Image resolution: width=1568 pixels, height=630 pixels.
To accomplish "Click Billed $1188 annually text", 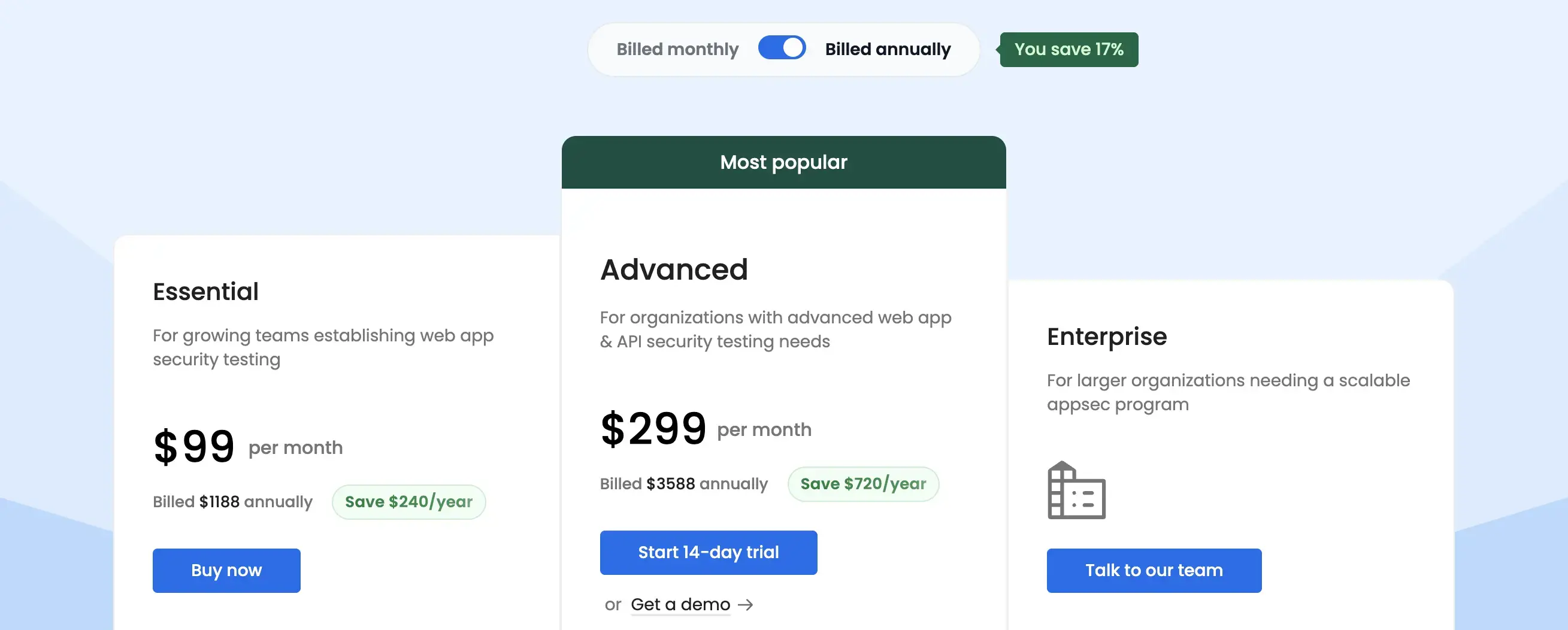I will click(x=232, y=502).
